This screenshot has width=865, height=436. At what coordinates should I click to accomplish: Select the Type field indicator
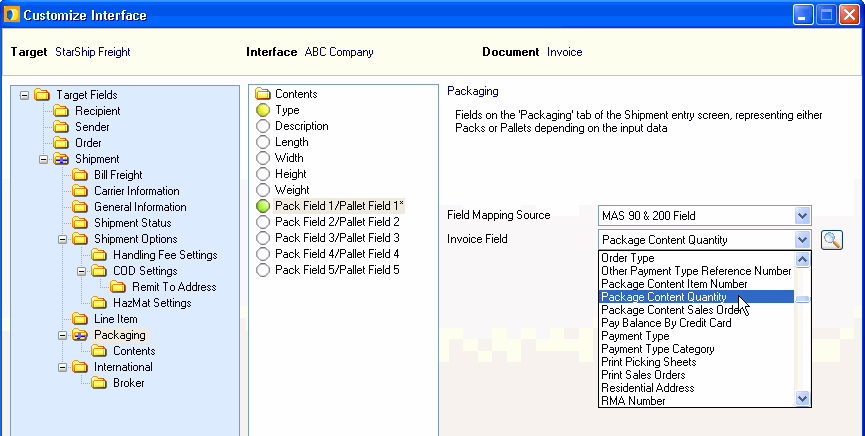pyautogui.click(x=263, y=110)
